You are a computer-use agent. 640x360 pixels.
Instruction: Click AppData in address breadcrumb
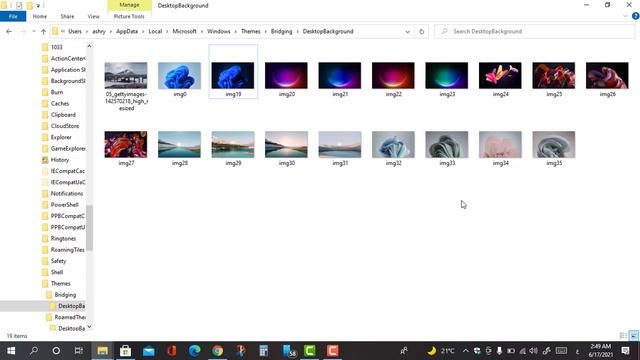coord(127,31)
